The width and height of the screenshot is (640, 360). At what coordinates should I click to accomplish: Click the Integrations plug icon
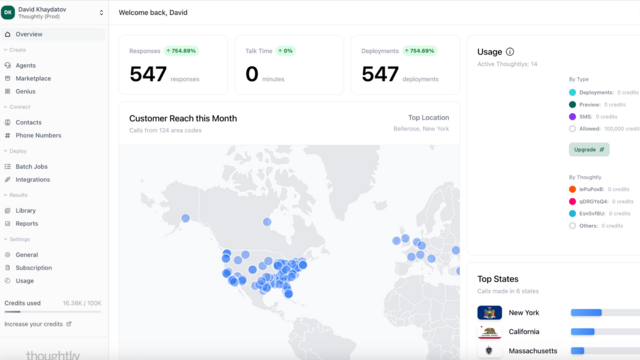7,180
